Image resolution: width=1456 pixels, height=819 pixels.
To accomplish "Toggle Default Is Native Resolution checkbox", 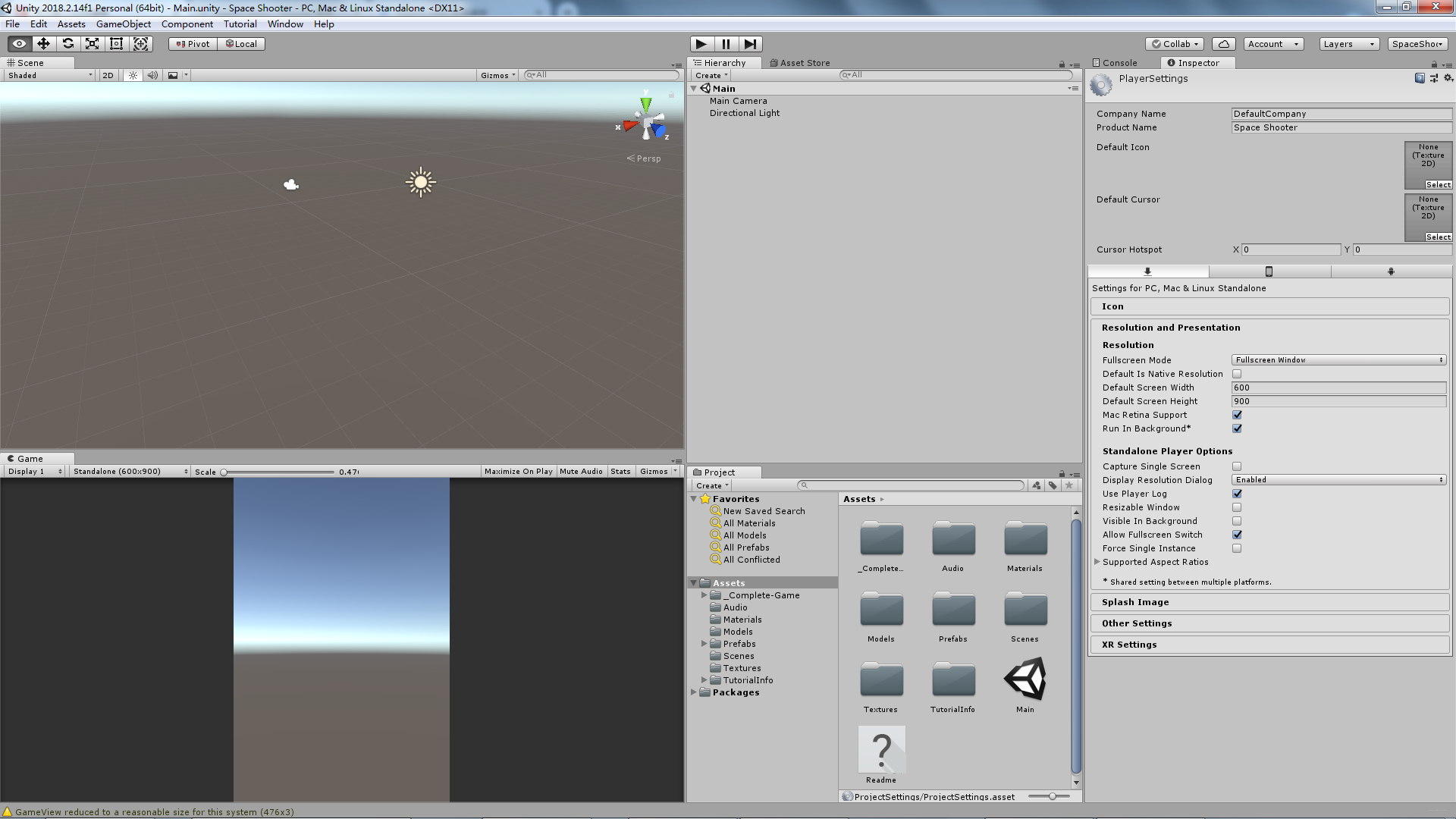I will pyautogui.click(x=1237, y=374).
